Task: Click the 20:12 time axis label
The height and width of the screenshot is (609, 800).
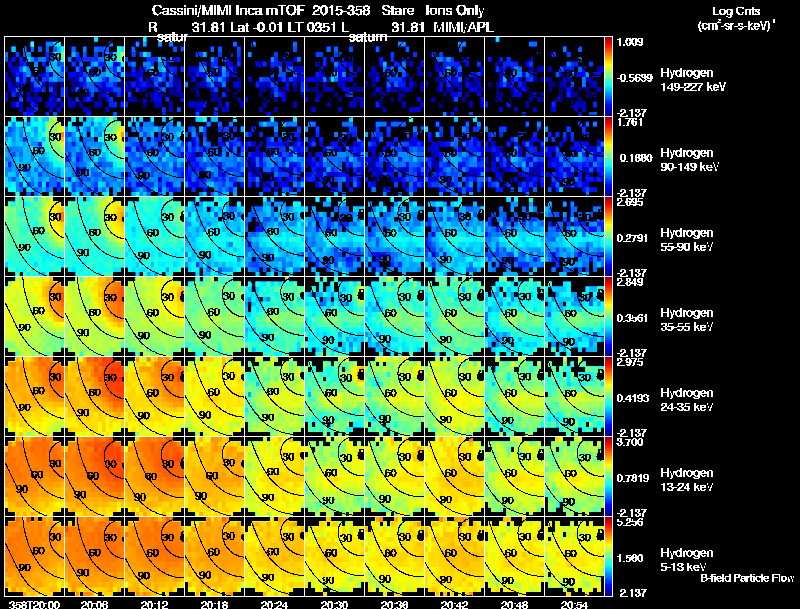Action: pos(155,605)
